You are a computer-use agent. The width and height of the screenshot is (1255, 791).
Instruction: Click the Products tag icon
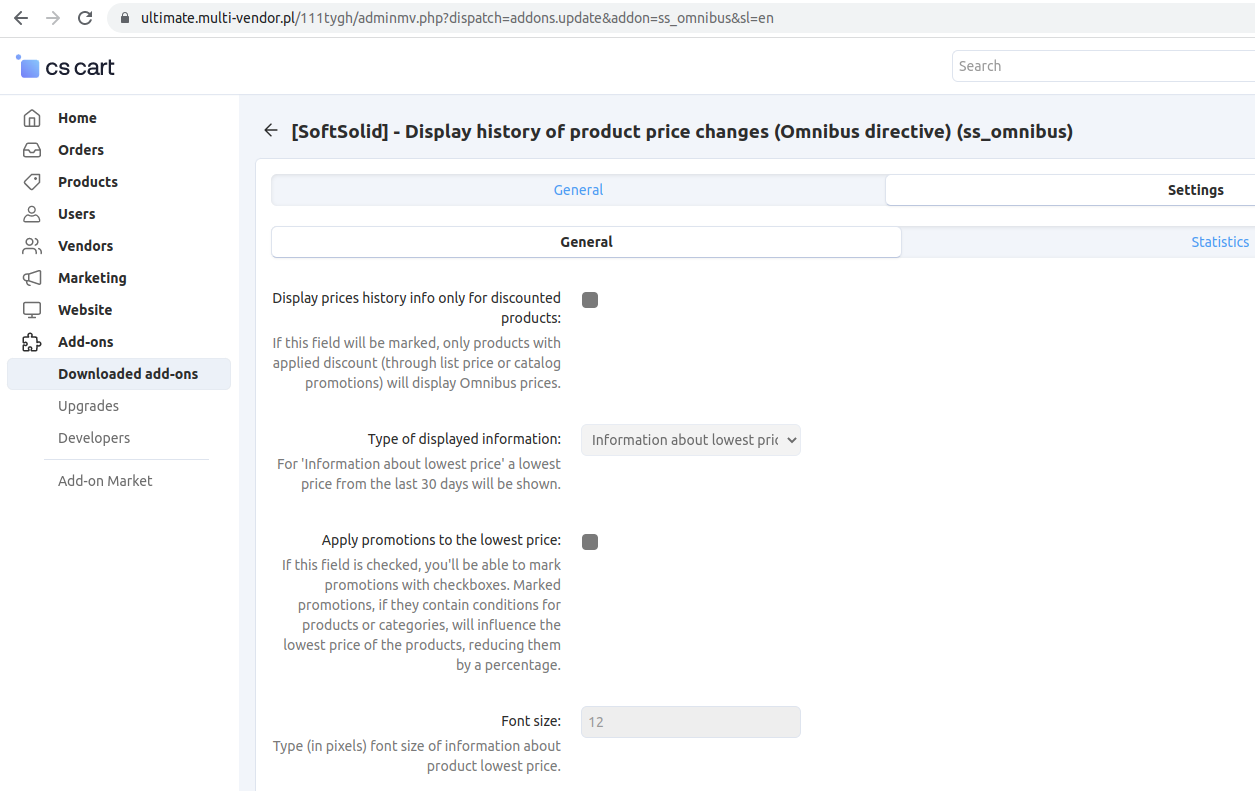coord(32,182)
